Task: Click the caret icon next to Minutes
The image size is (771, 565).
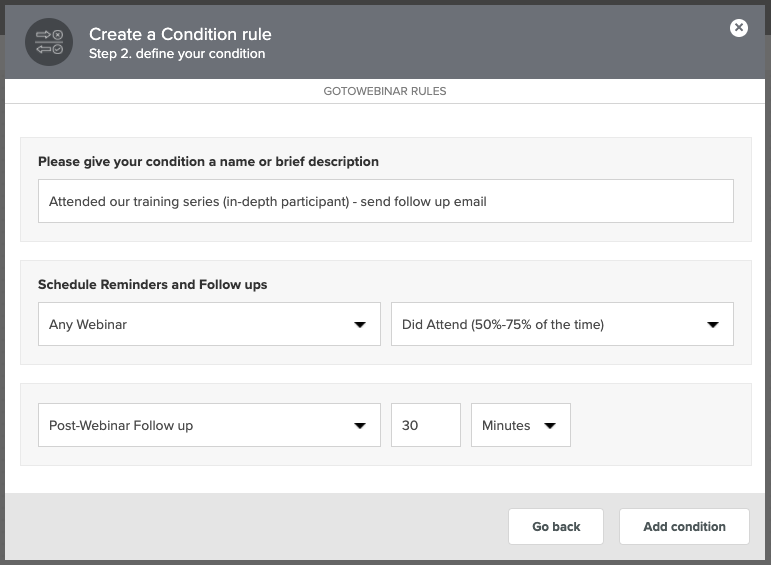Action: 550,426
